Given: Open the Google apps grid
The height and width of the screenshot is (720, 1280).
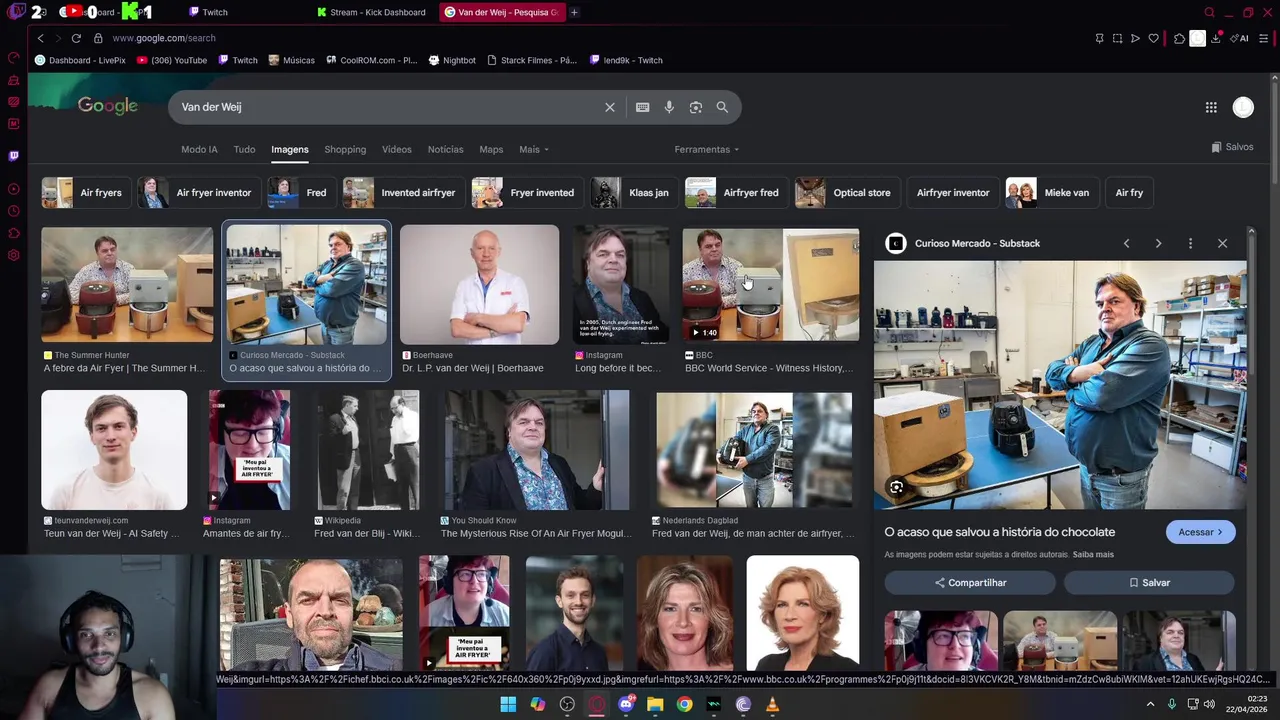Looking at the screenshot, I should 1211,107.
